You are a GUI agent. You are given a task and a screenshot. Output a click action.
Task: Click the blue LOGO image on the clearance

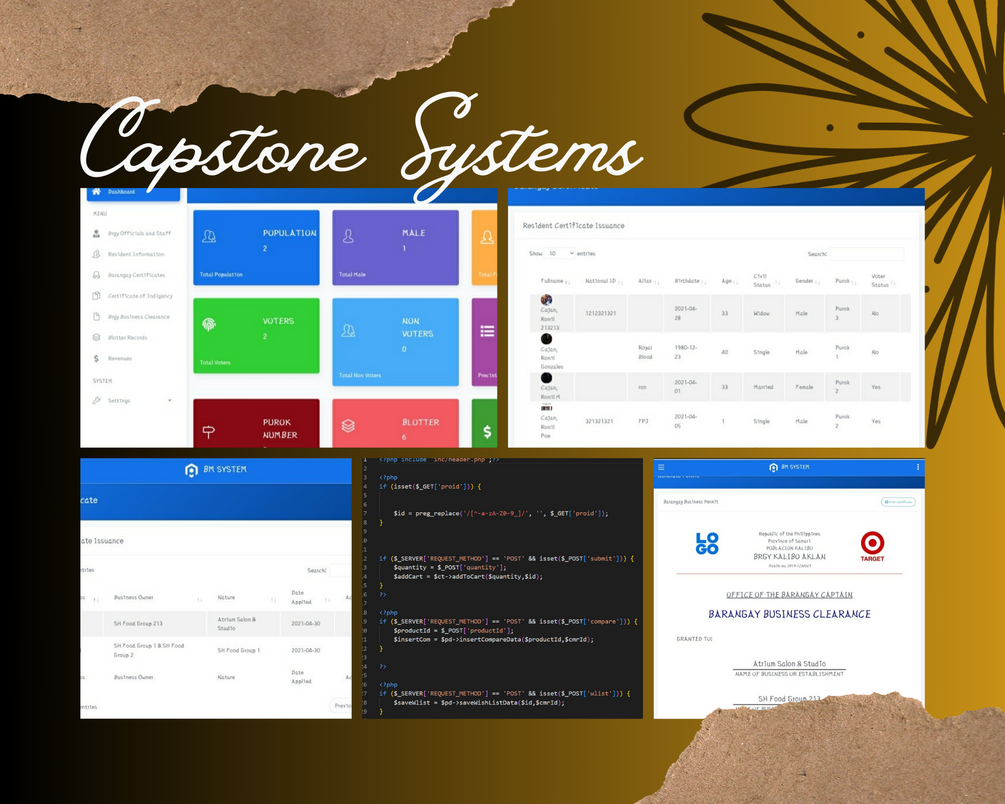coord(707,544)
